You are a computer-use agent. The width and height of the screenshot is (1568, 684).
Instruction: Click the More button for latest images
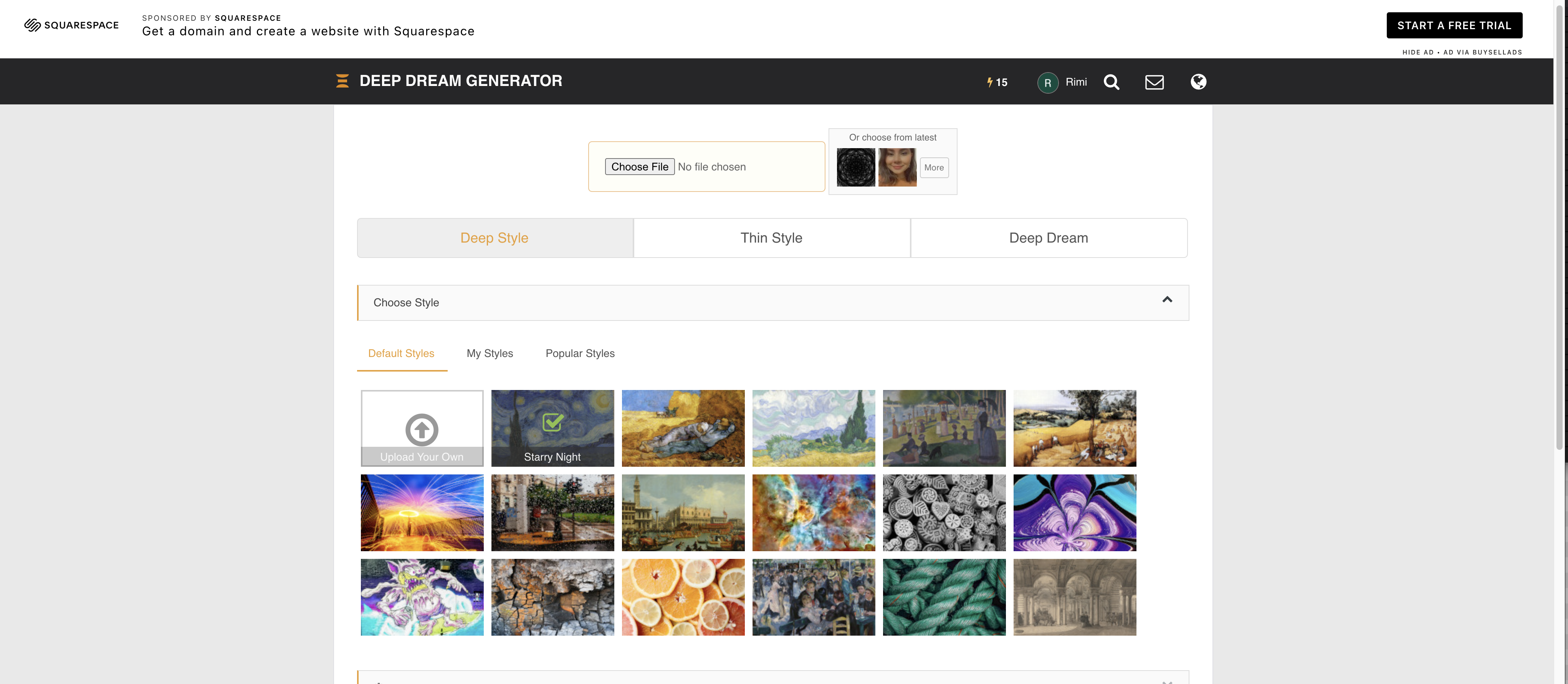[934, 167]
